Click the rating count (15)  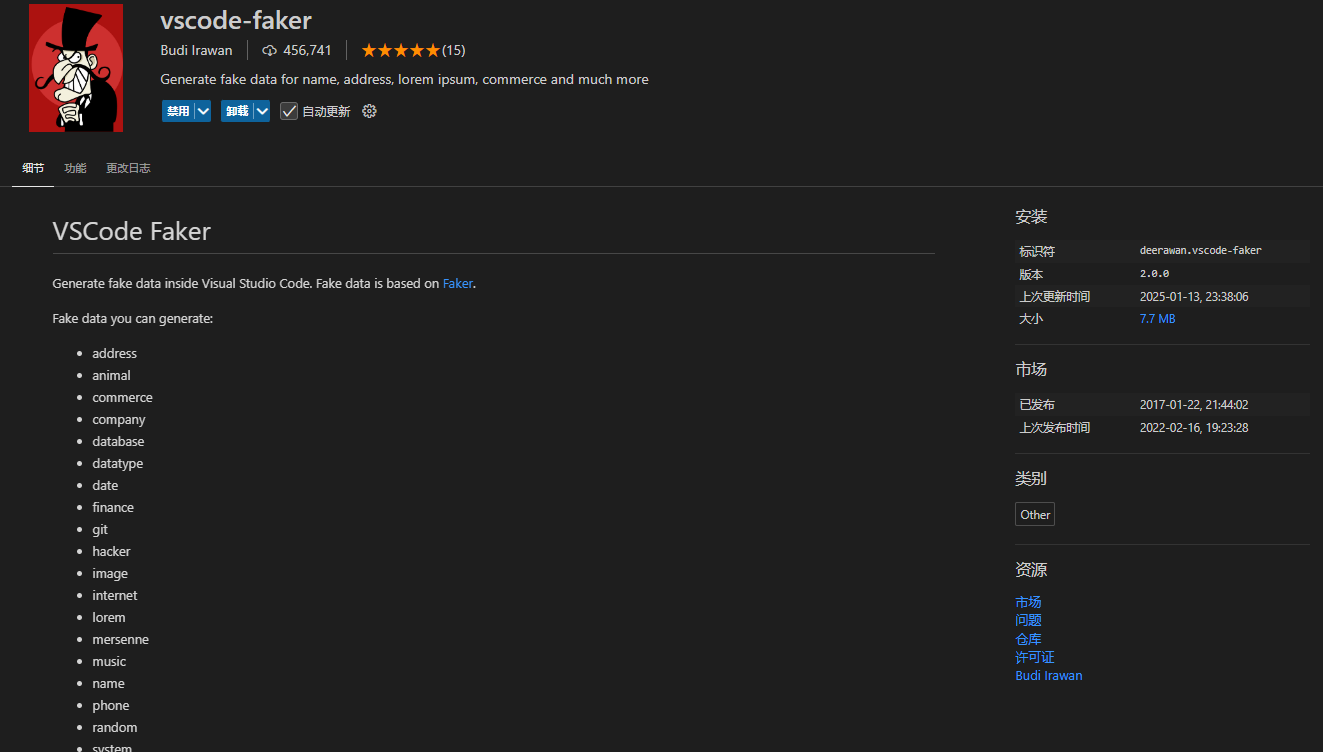454,50
